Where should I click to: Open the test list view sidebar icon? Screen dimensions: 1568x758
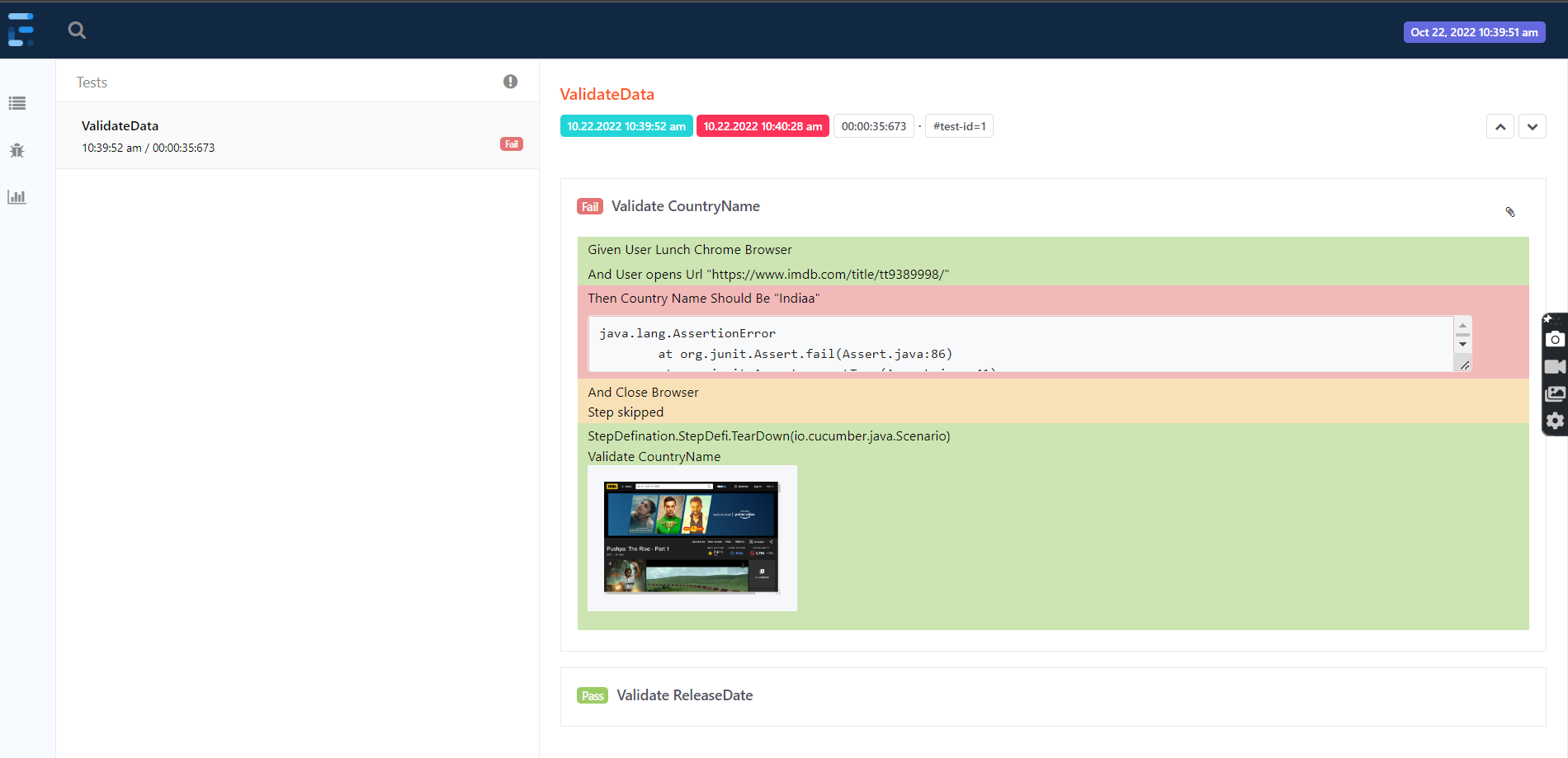pos(17,103)
